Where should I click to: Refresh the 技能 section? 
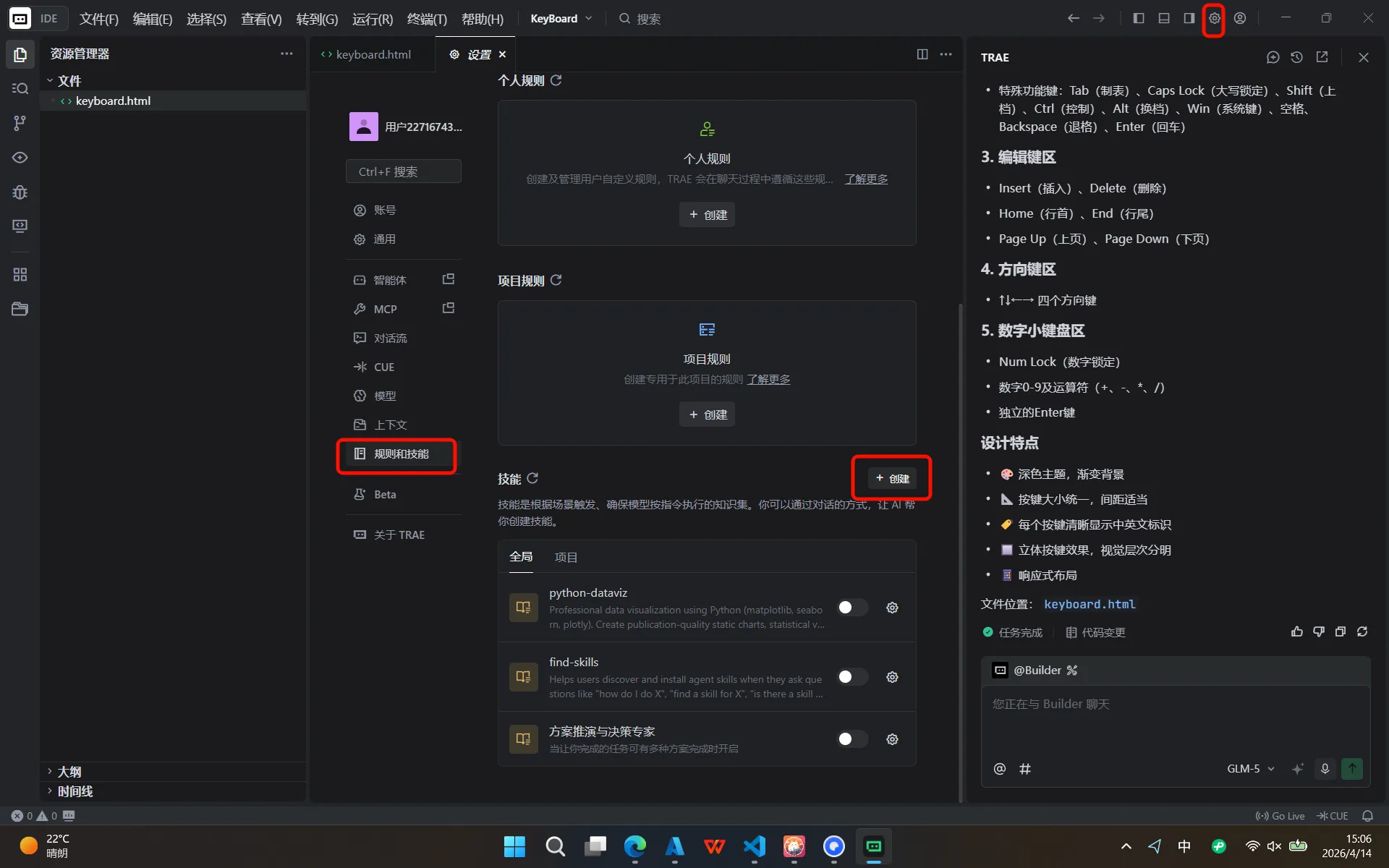[532, 478]
